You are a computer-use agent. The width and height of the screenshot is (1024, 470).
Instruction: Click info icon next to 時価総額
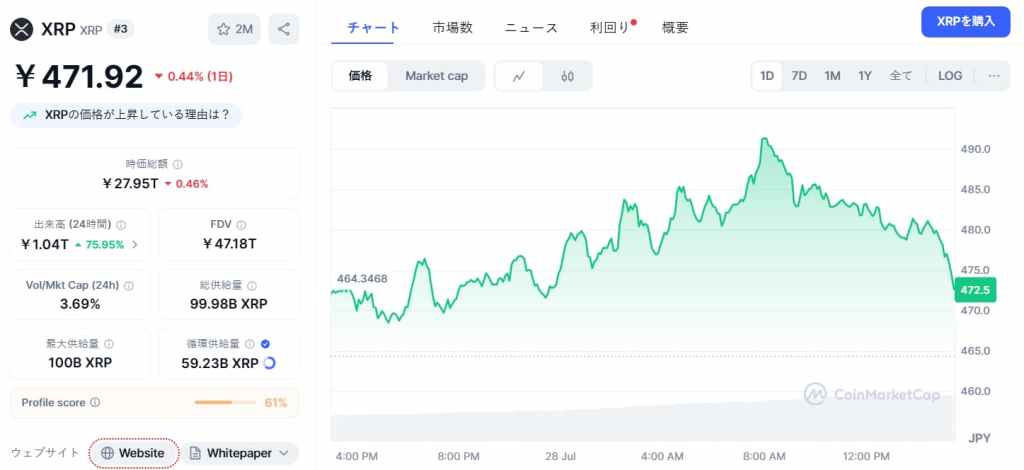point(178,164)
